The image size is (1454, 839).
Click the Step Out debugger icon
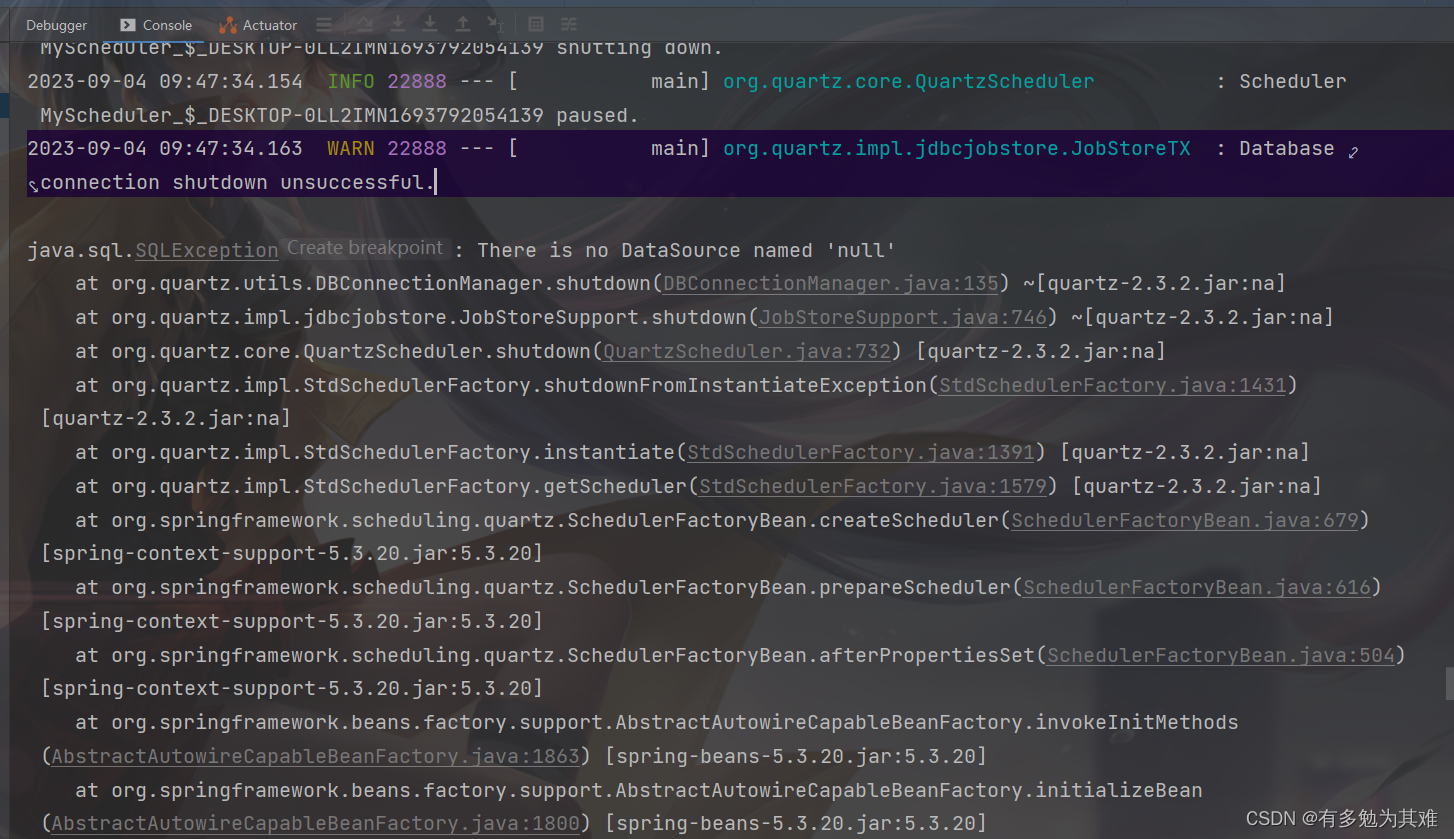click(x=463, y=24)
